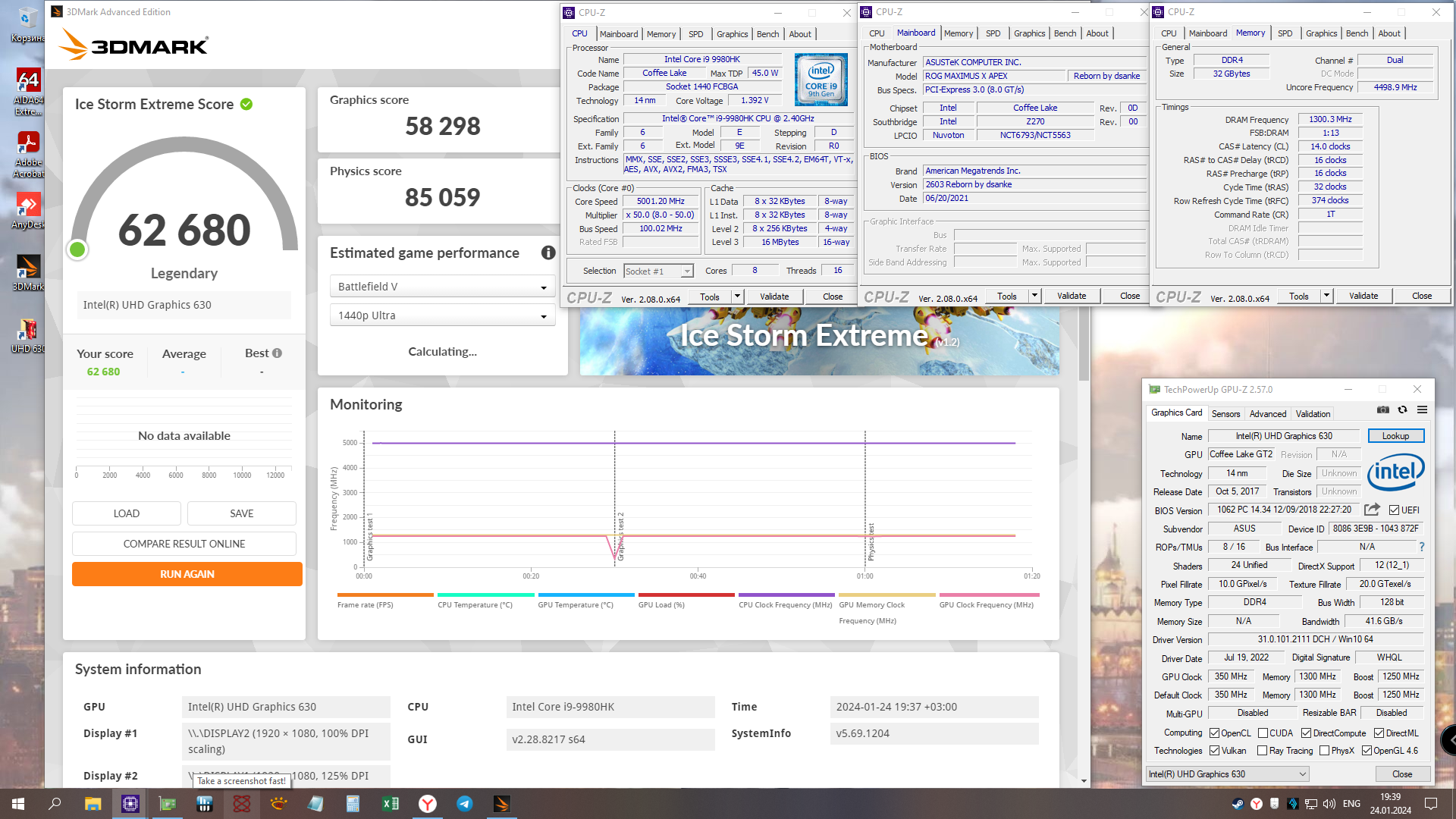This screenshot has width=1456, height=819.
Task: Open GPU selector dropdown in GPU-Z
Action: click(x=1227, y=774)
